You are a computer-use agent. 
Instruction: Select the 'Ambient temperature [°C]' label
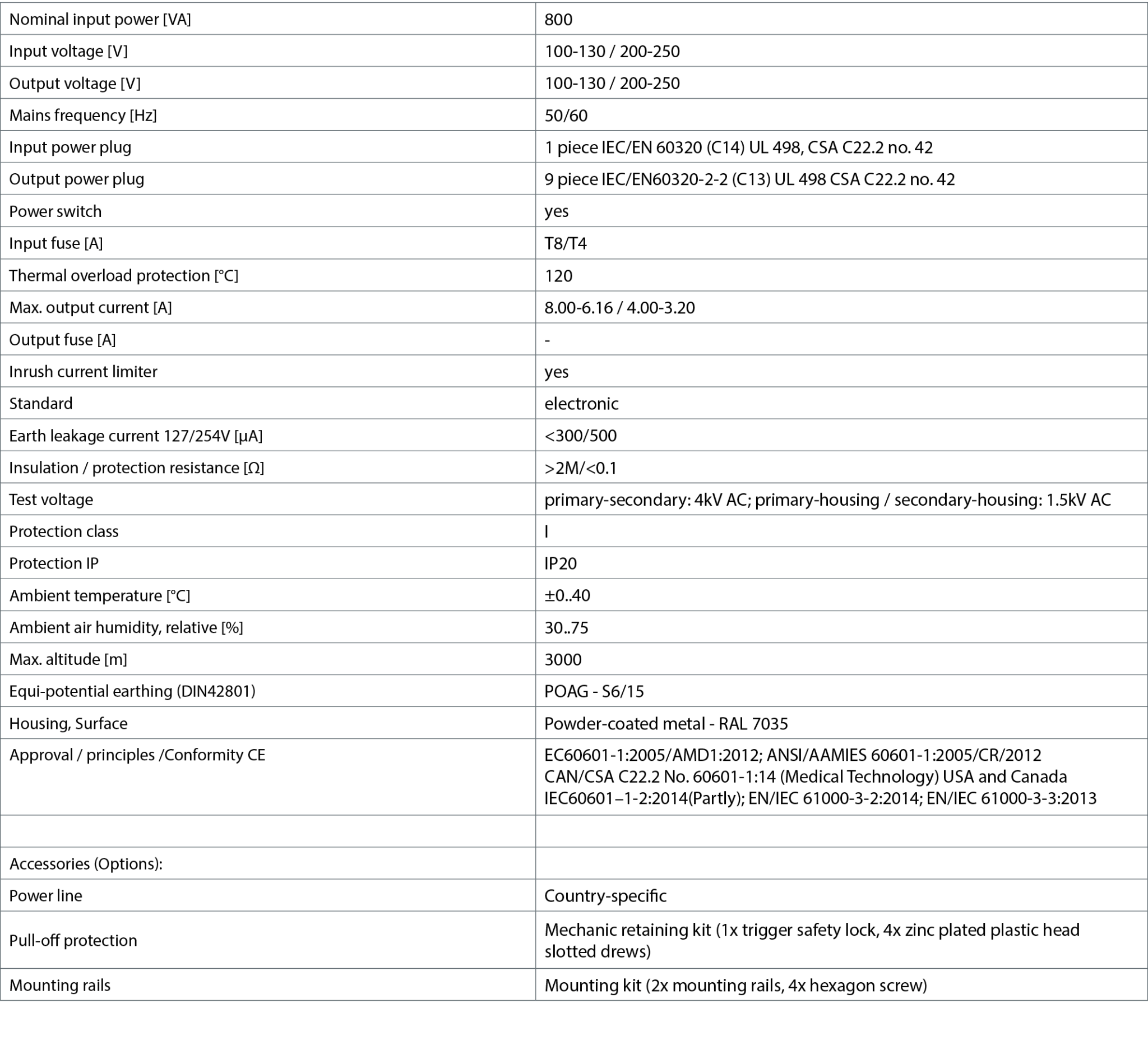(100, 595)
